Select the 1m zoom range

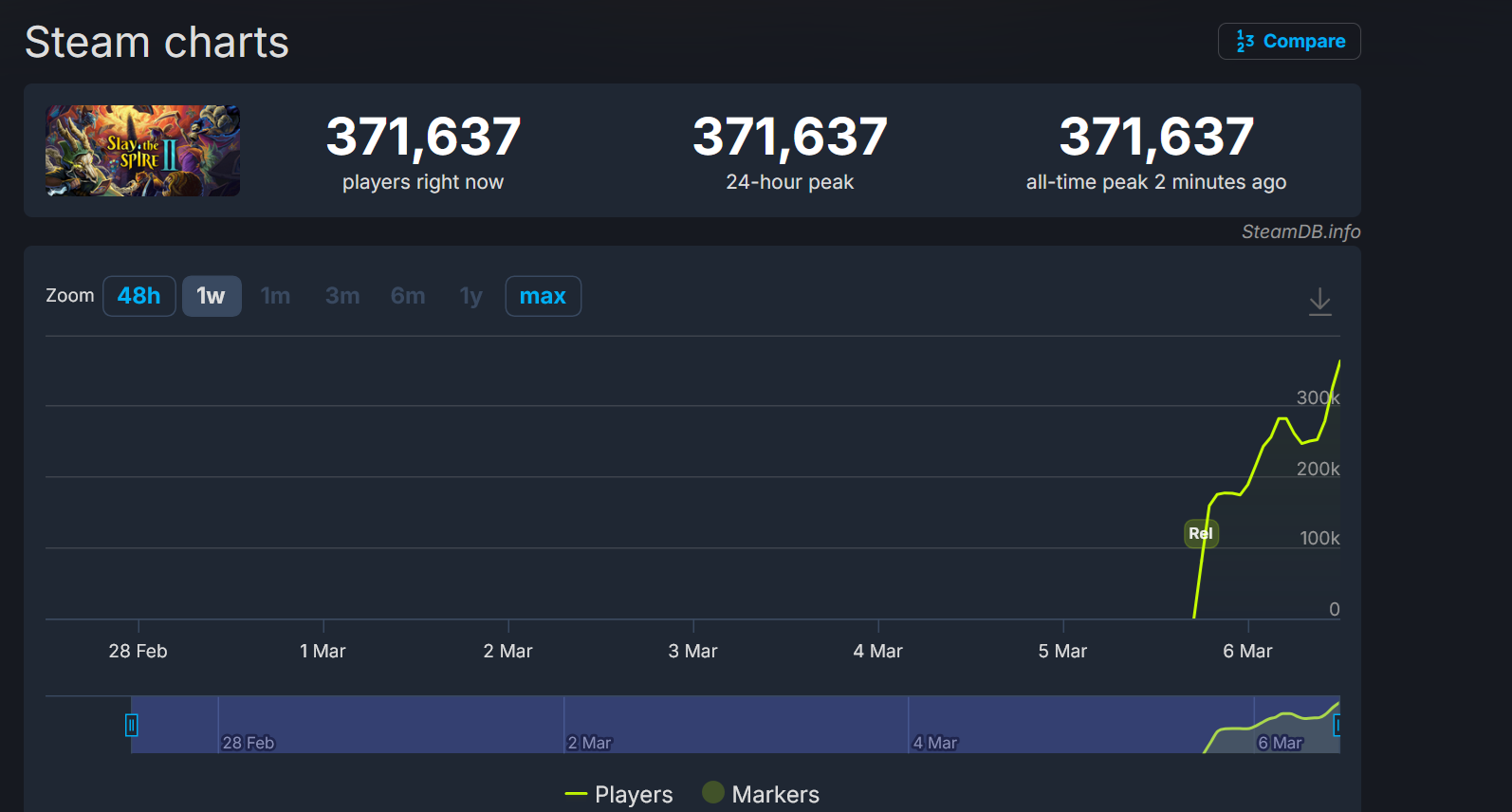click(x=275, y=296)
